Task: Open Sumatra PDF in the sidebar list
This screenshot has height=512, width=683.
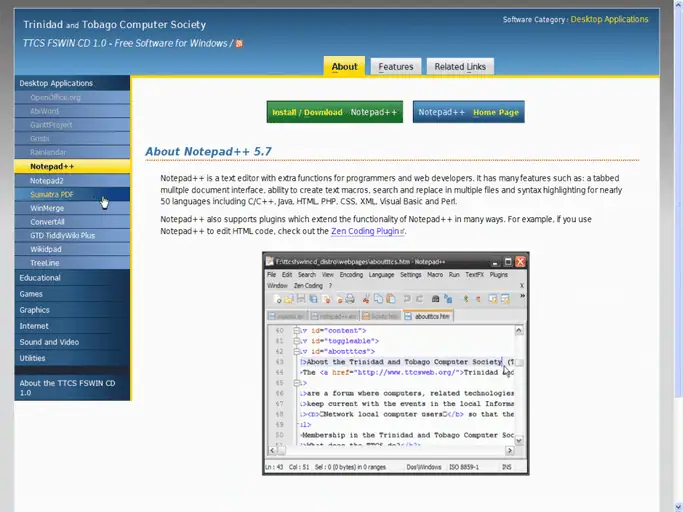Action: pos(52,194)
